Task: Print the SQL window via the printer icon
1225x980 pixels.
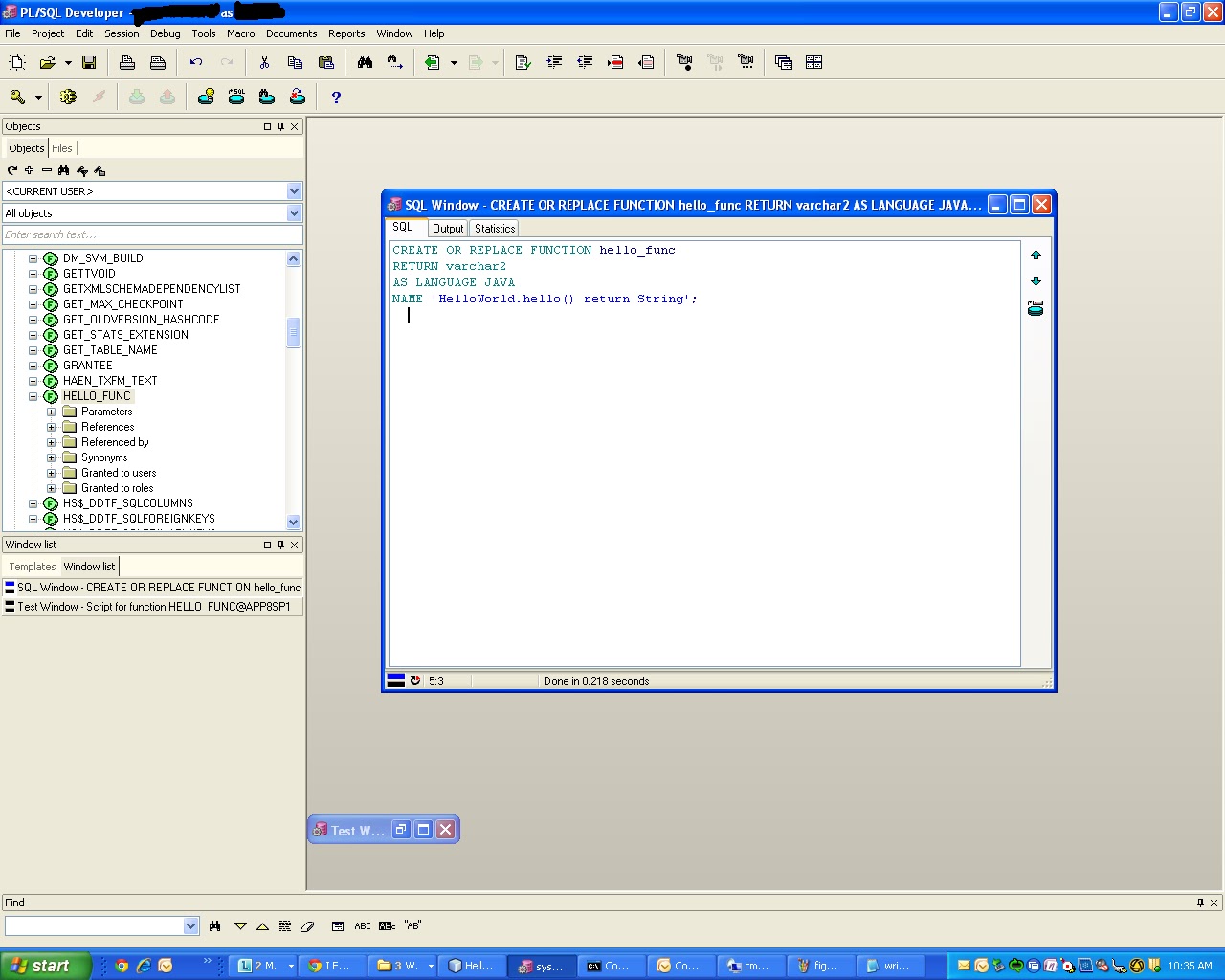Action: tap(126, 61)
